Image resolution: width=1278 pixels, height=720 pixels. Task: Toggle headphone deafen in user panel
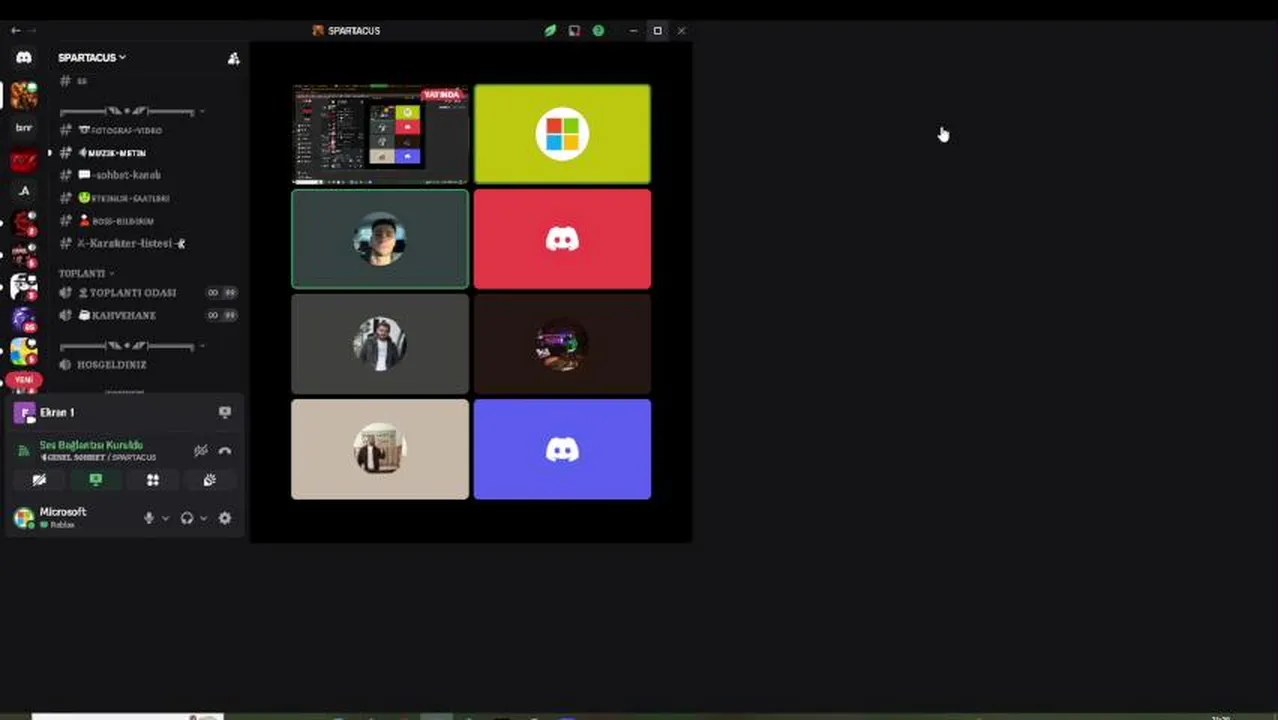(x=186, y=518)
